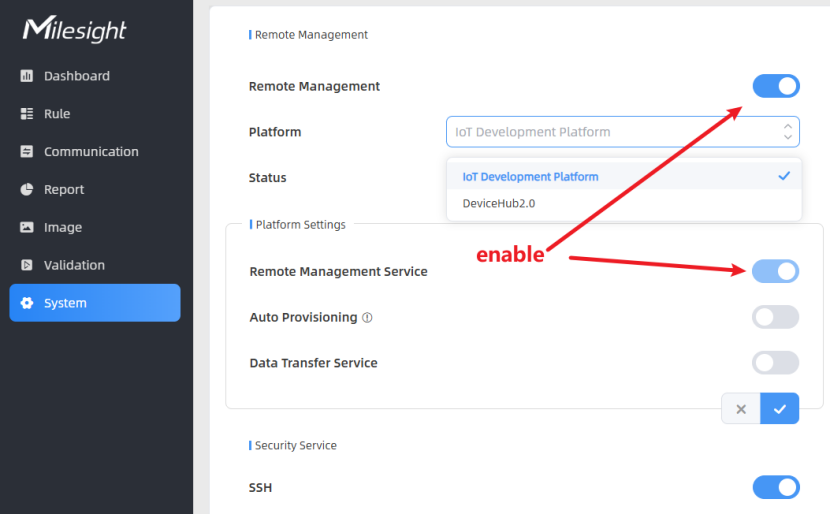This screenshot has height=514, width=831.
Task: Disable the SSH toggle
Action: (x=776, y=488)
